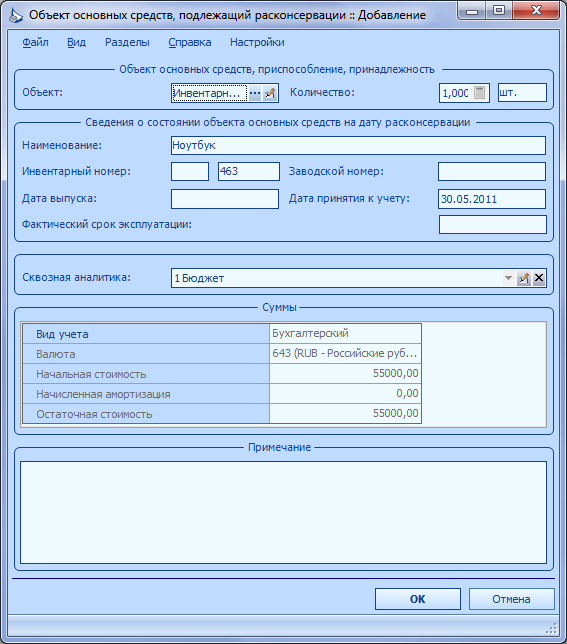Confirm with the OK button

click(x=418, y=599)
